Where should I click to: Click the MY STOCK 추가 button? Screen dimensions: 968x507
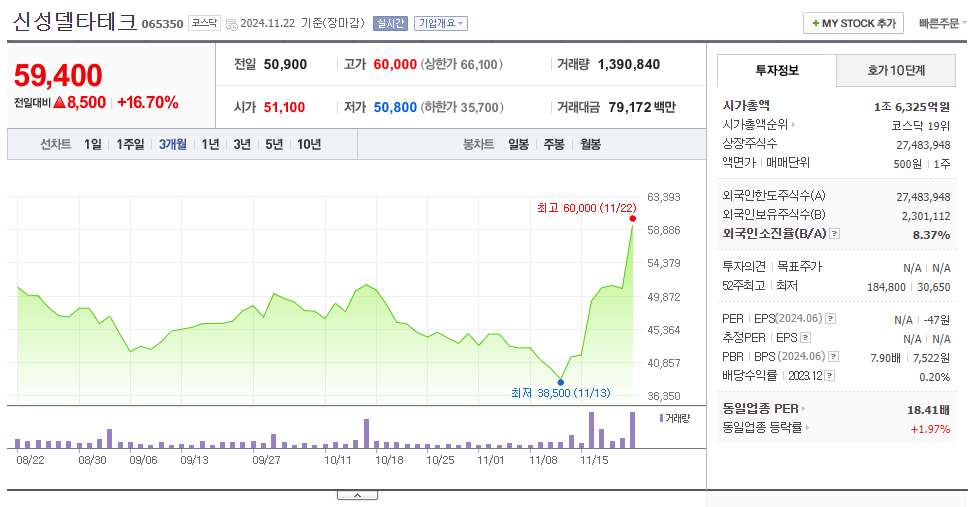pyautogui.click(x=853, y=23)
